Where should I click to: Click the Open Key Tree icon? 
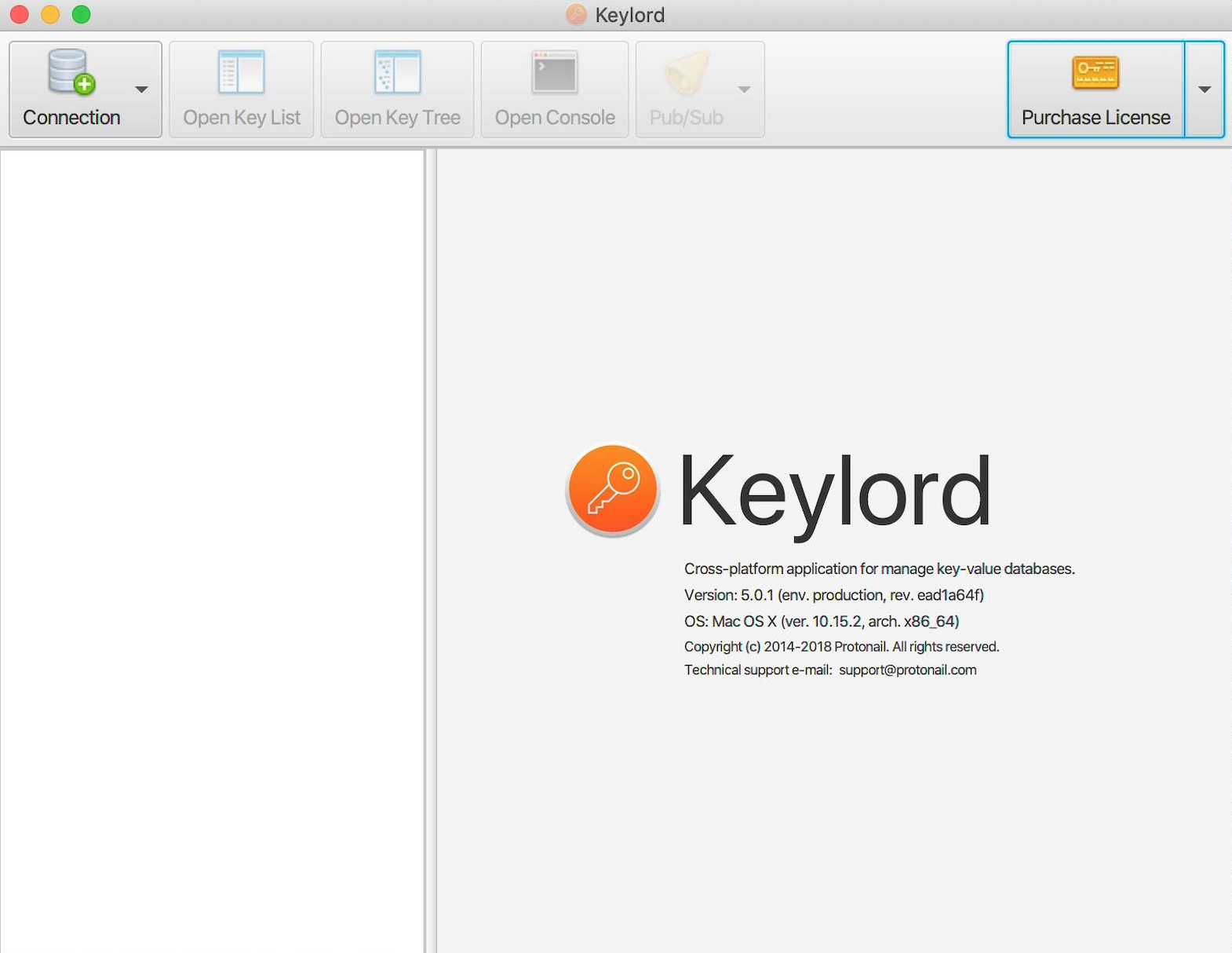[x=397, y=72]
